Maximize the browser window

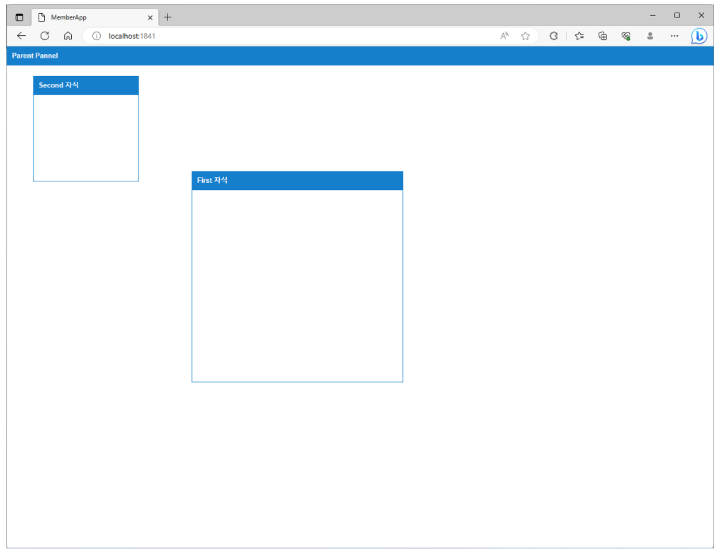tap(677, 15)
